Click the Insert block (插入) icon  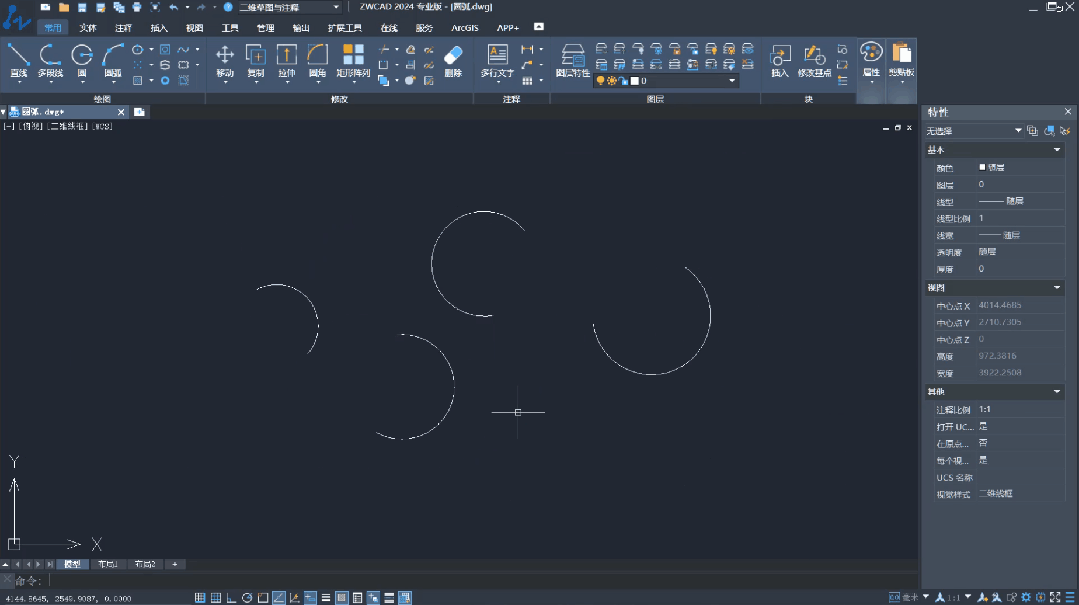click(780, 59)
